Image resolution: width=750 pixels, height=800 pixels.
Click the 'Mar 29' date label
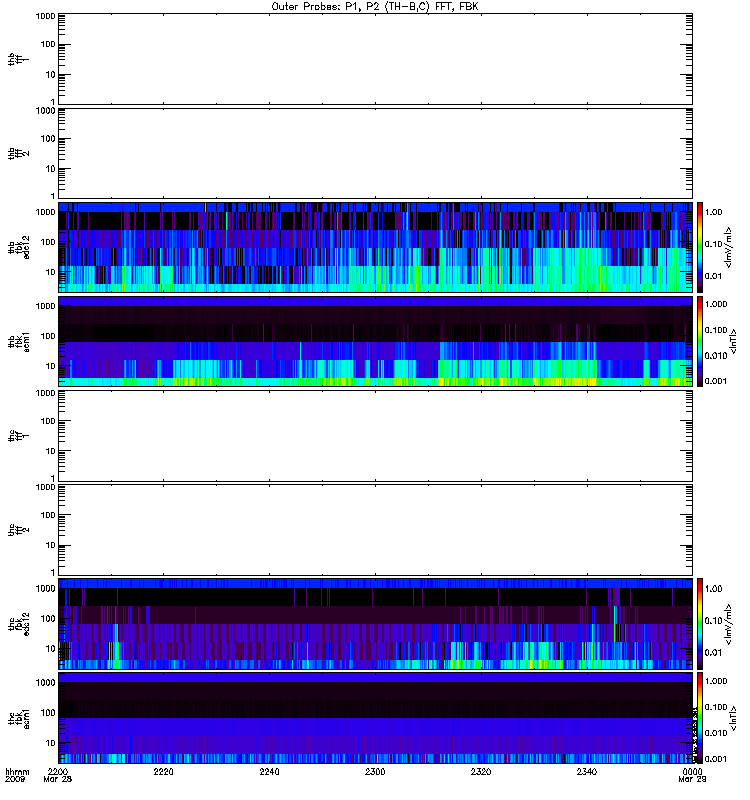pos(692,779)
